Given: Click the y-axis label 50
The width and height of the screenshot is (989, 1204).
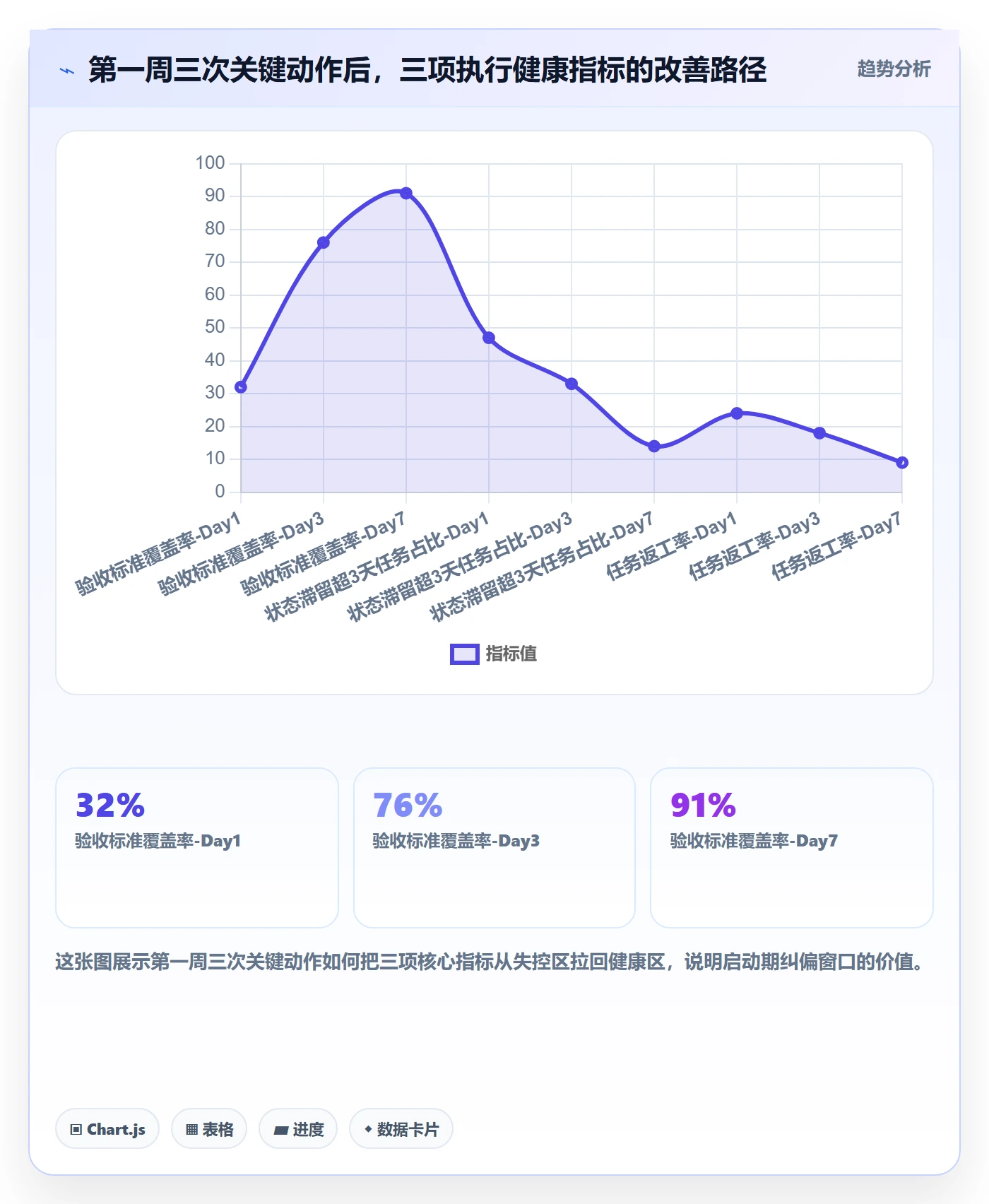Looking at the screenshot, I should [x=215, y=327].
